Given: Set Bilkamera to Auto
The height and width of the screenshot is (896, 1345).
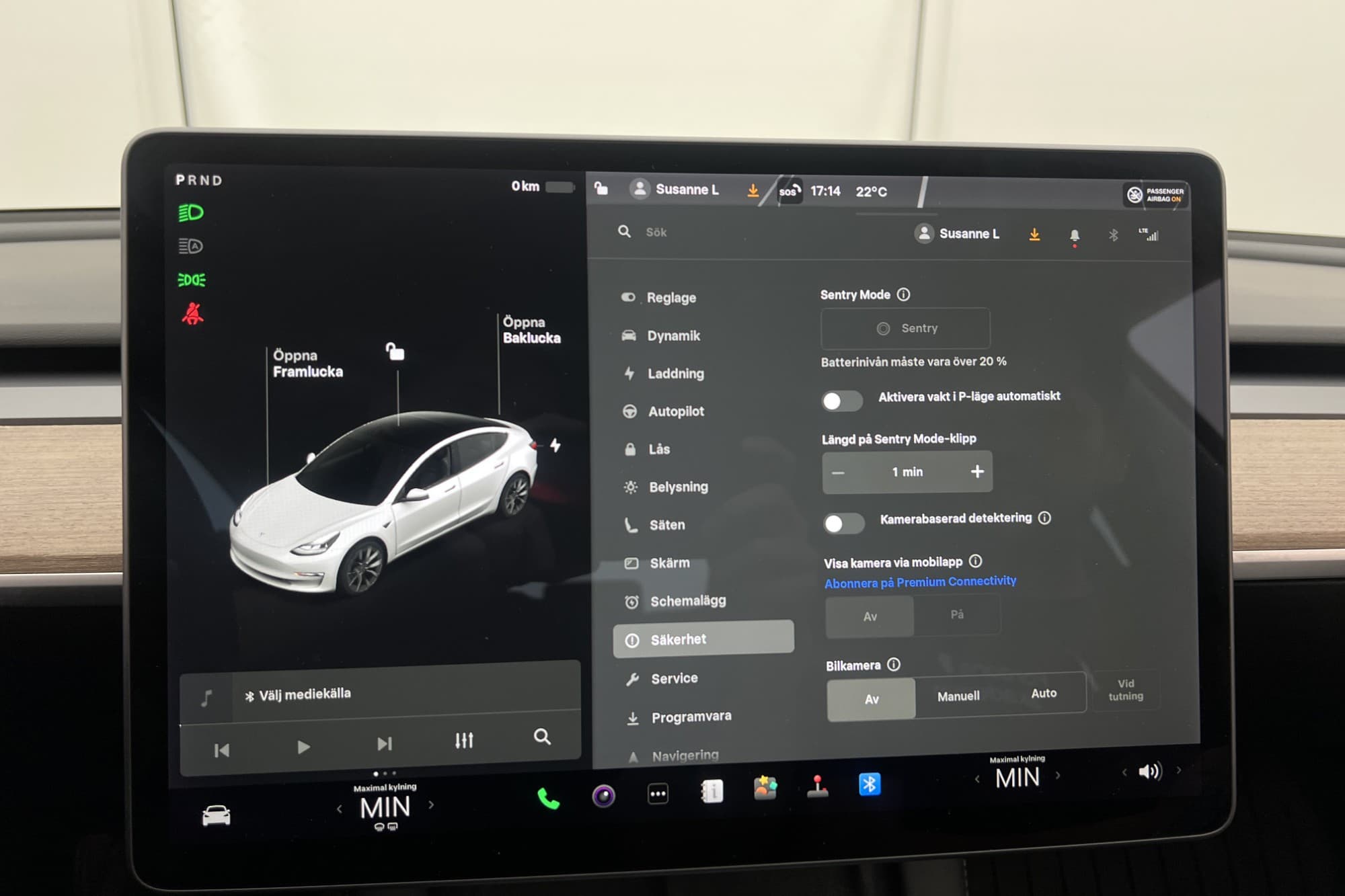Looking at the screenshot, I should [1044, 693].
